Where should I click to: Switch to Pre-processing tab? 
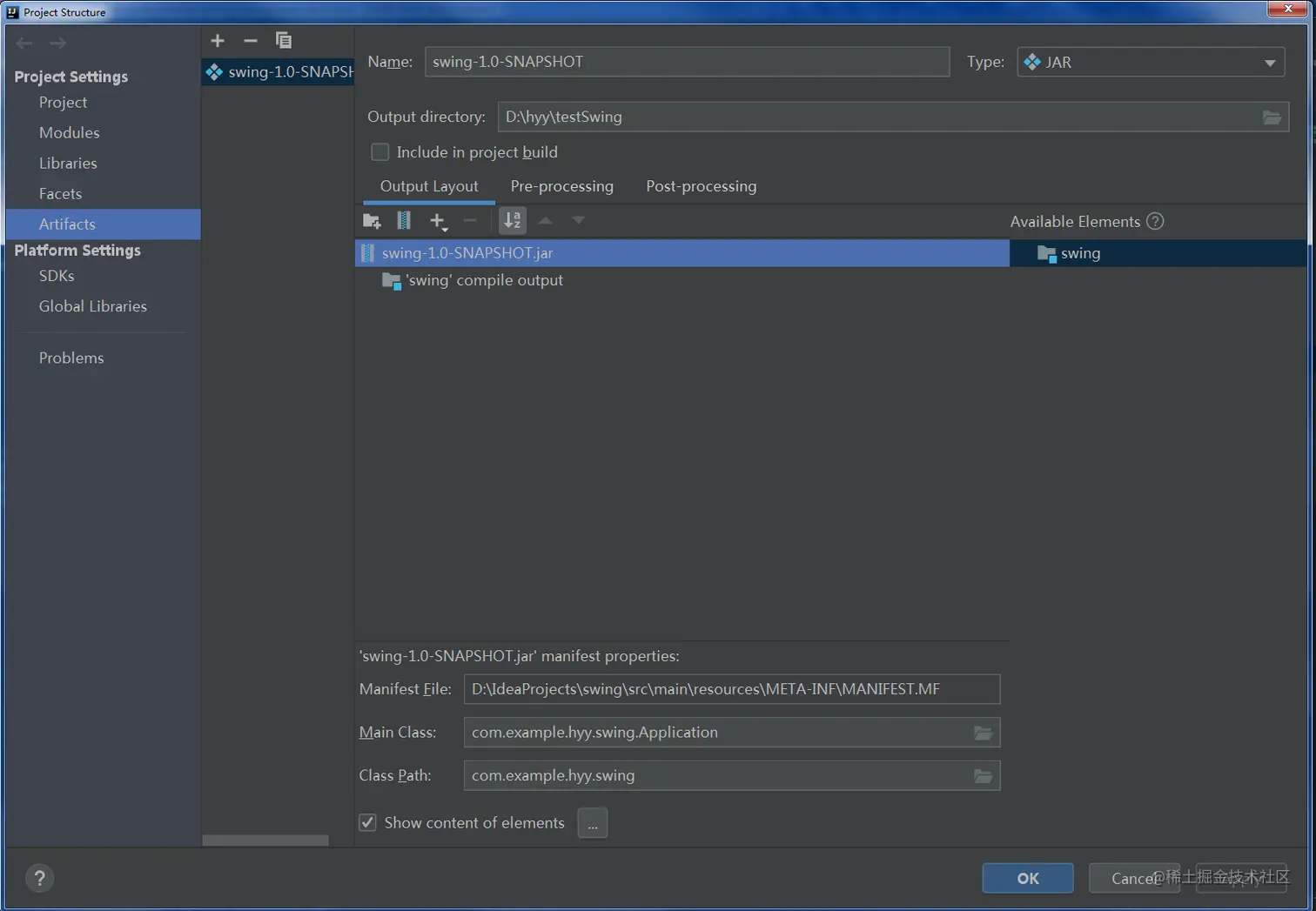click(x=562, y=186)
